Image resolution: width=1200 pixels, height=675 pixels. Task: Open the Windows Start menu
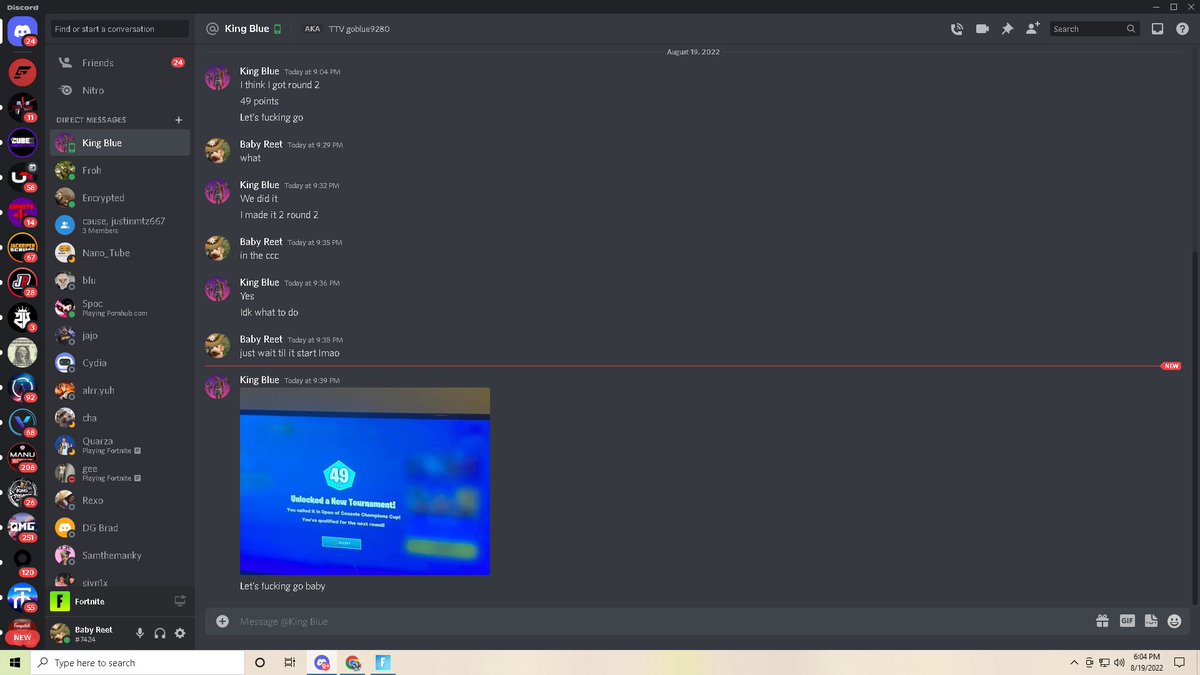[15, 662]
